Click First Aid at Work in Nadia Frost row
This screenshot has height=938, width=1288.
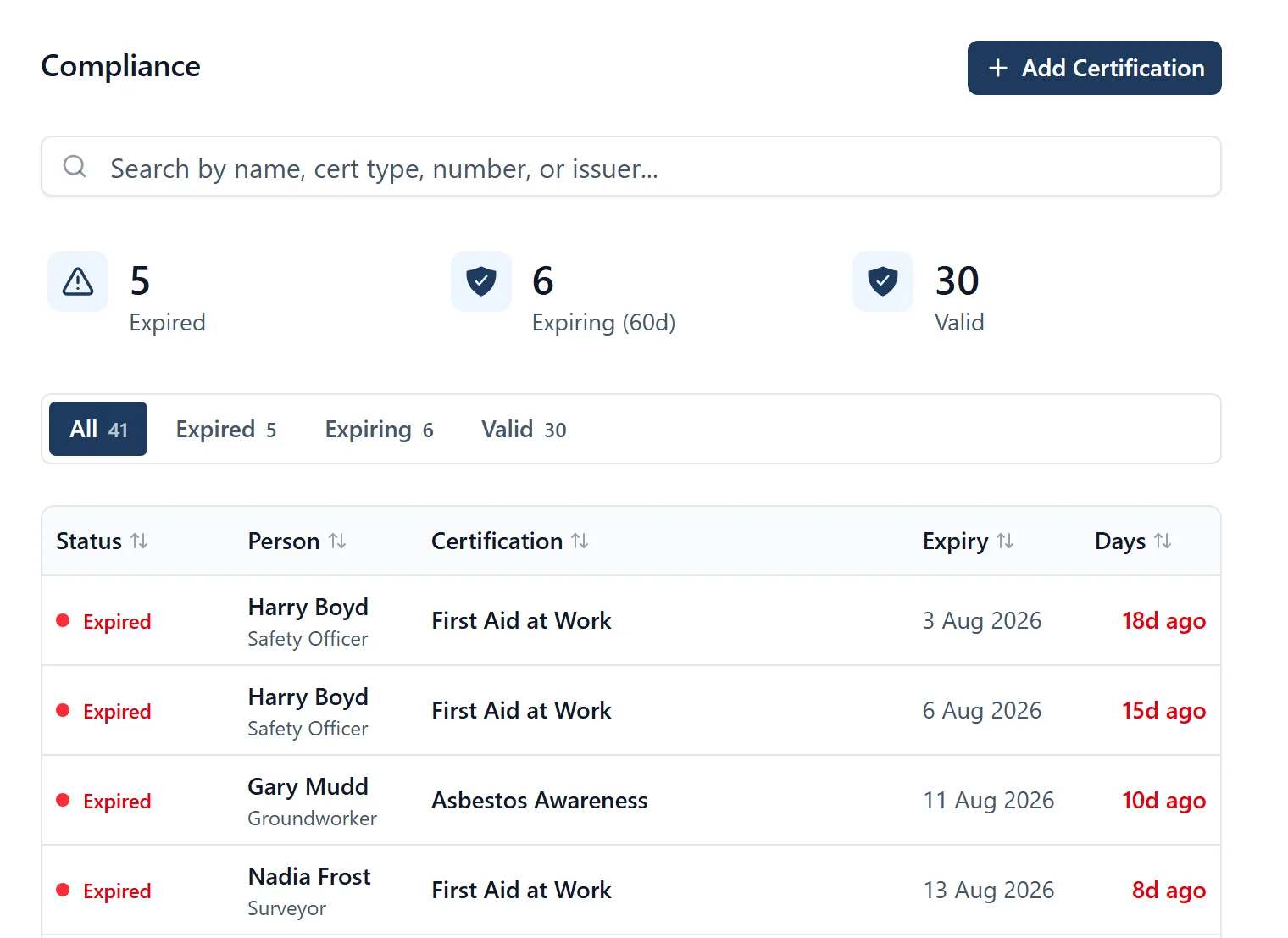[521, 890]
